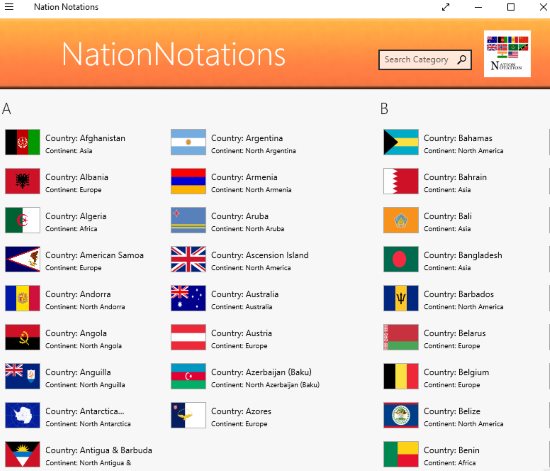Select the Belarus flag icon
550x471 pixels.
pyautogui.click(x=401, y=337)
